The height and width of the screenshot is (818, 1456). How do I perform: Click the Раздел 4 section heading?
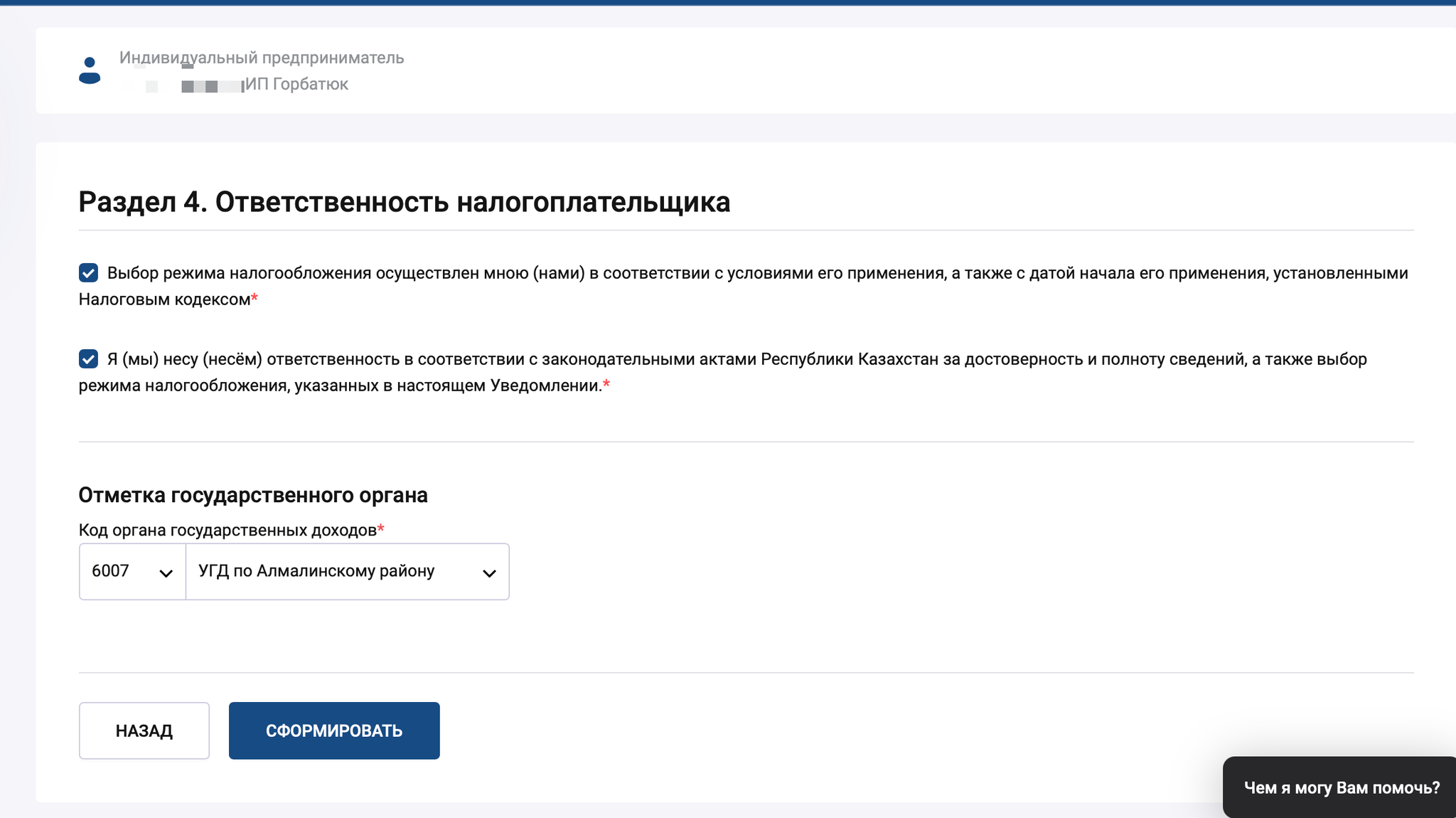404,202
